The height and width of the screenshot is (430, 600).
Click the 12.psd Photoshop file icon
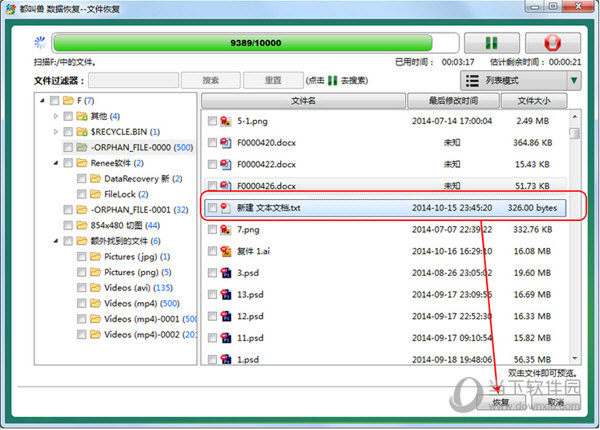(x=226, y=316)
